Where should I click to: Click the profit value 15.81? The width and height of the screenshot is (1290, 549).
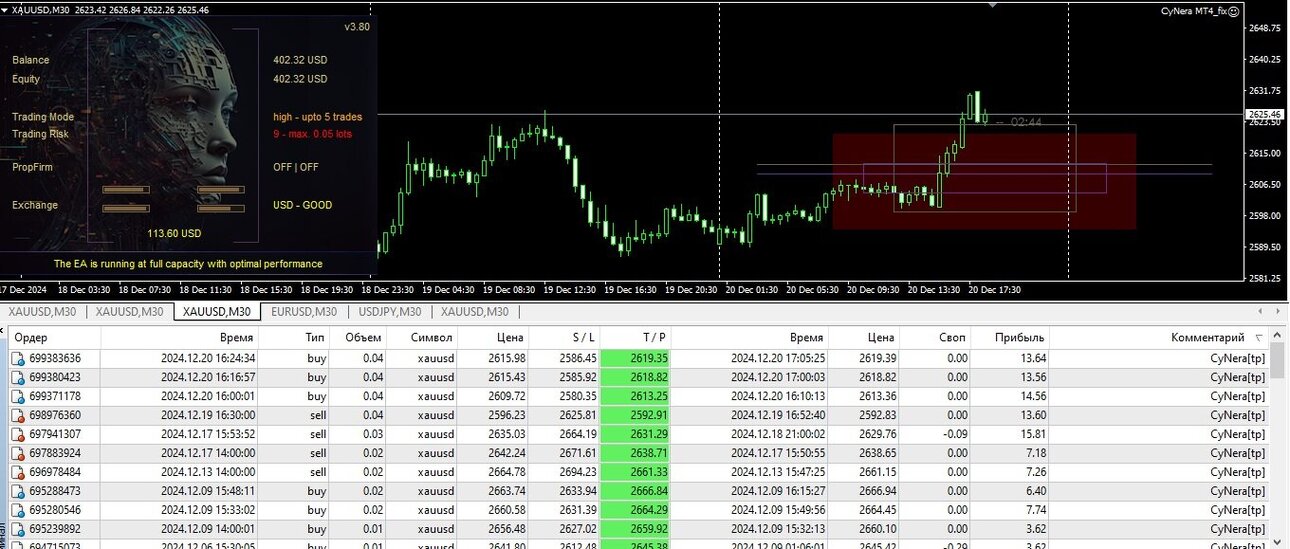click(1031, 434)
